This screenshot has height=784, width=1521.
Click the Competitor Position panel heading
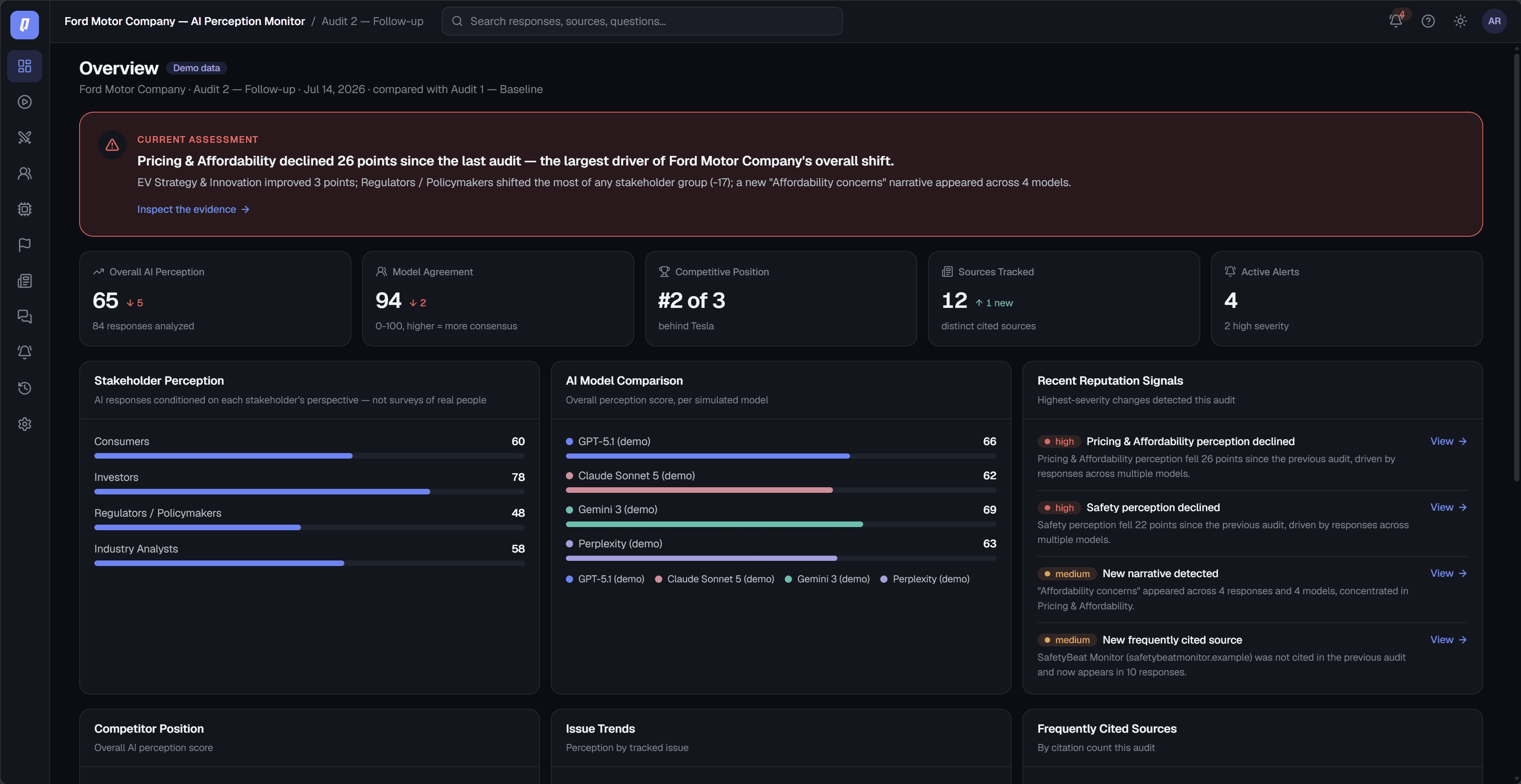click(x=149, y=728)
